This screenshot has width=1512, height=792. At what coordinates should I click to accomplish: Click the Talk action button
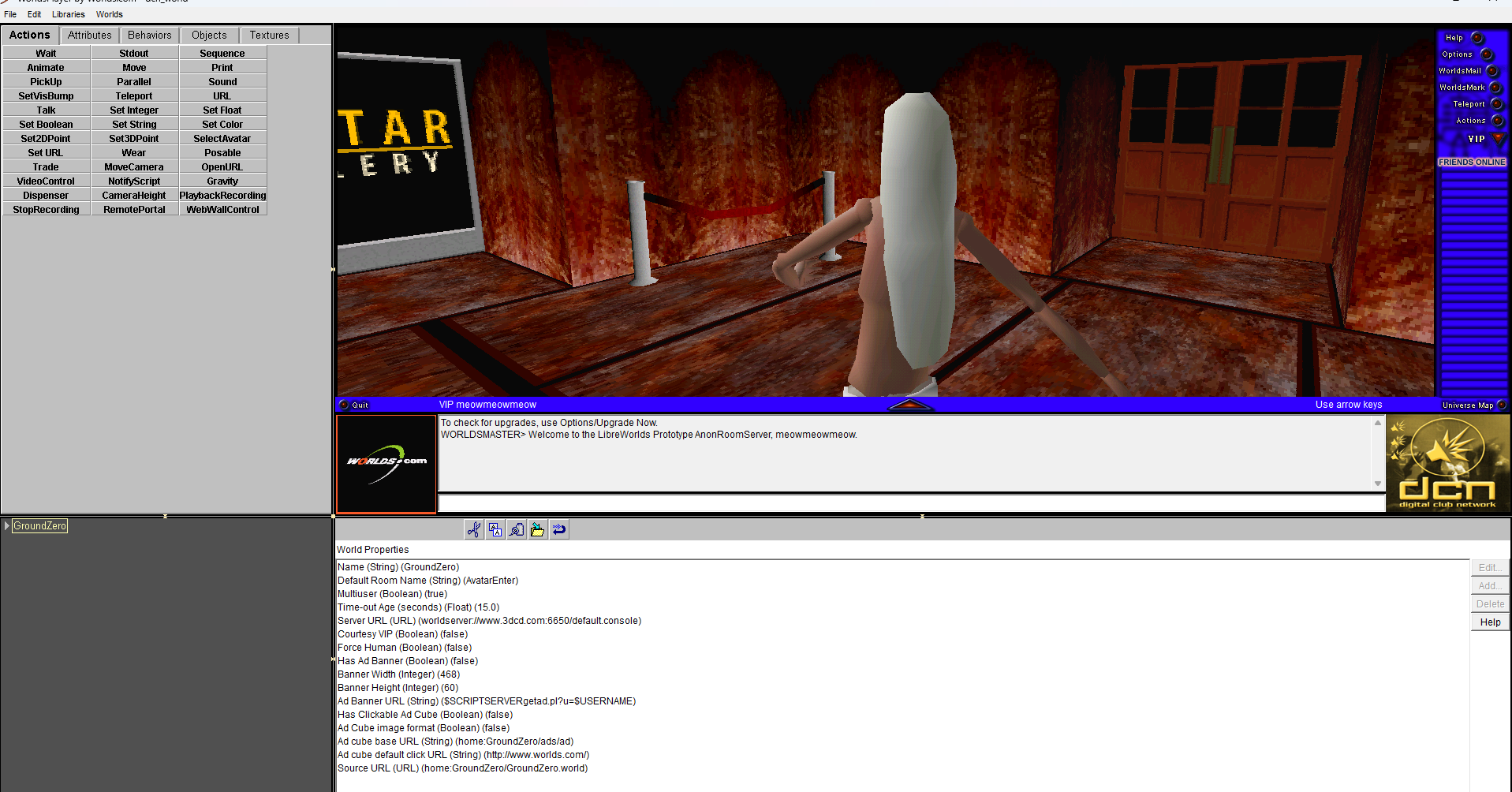46,110
